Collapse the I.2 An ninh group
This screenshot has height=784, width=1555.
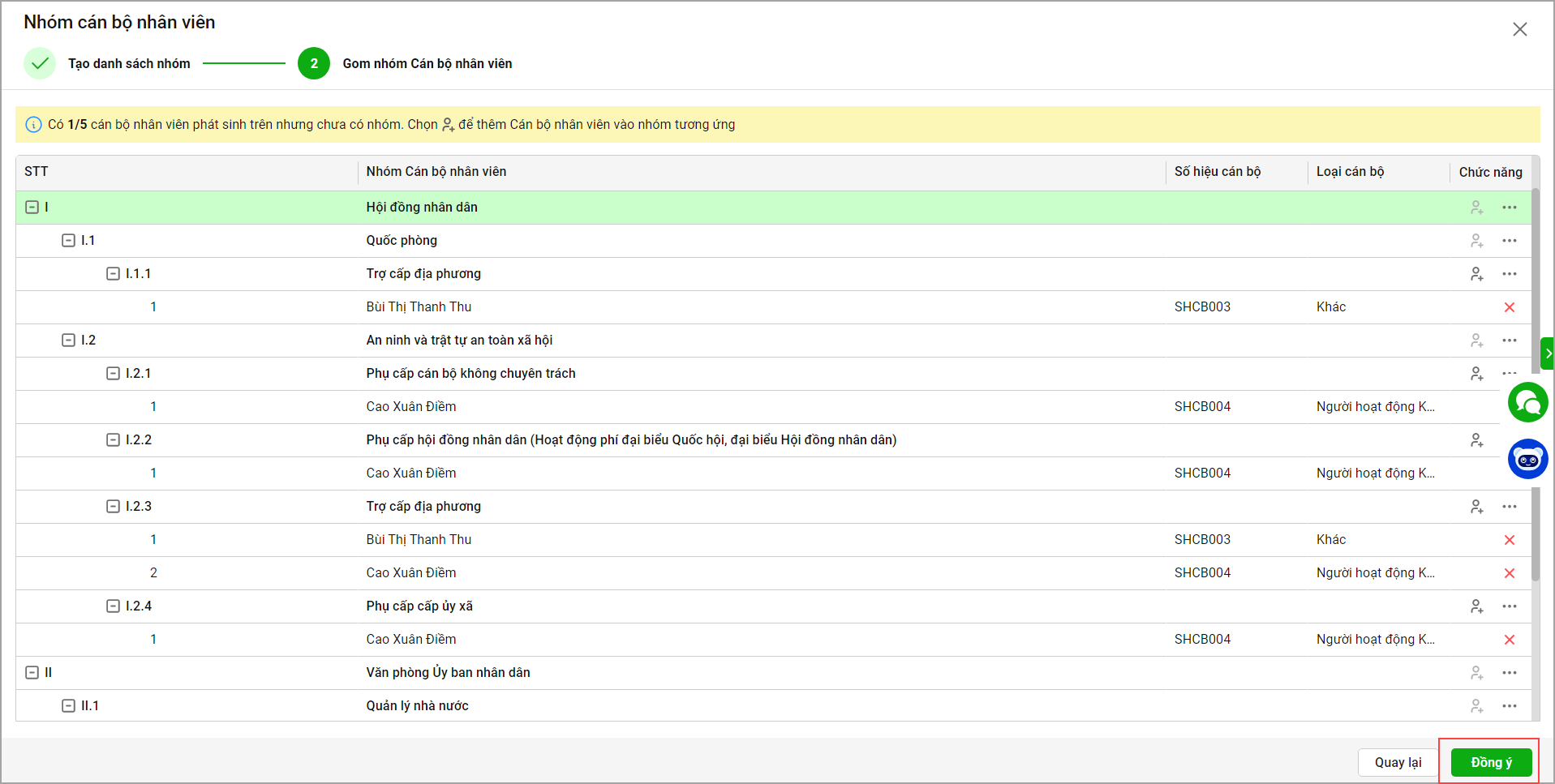(x=69, y=341)
